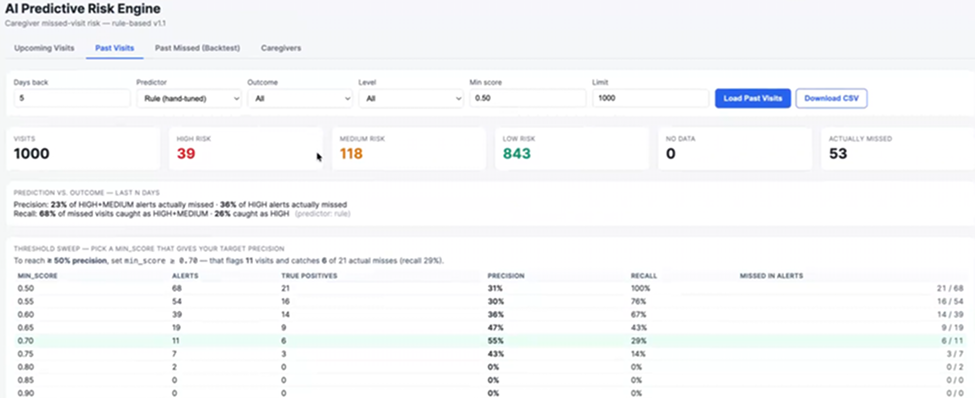This screenshot has width=975, height=398.
Task: Click the Visits 1000 card
Action: (x=83, y=149)
